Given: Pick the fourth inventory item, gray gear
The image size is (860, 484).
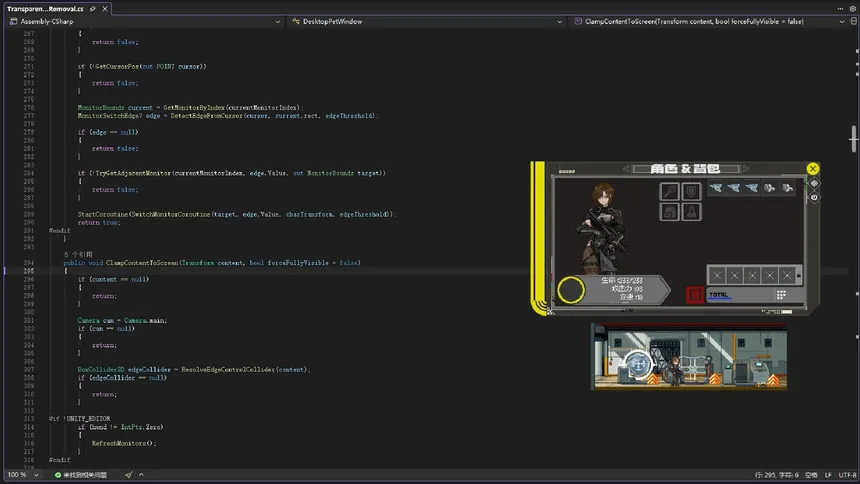Looking at the screenshot, I should click(x=770, y=188).
